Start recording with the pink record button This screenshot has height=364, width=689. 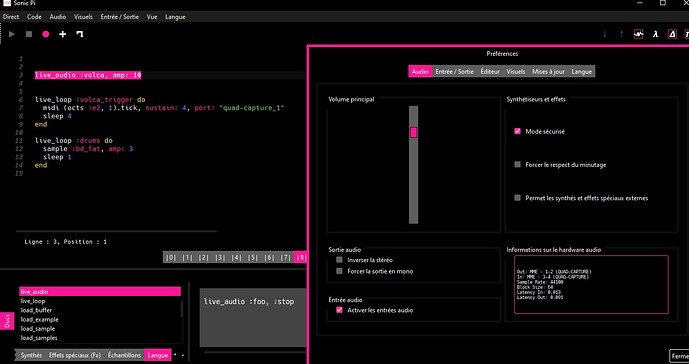click(x=46, y=34)
